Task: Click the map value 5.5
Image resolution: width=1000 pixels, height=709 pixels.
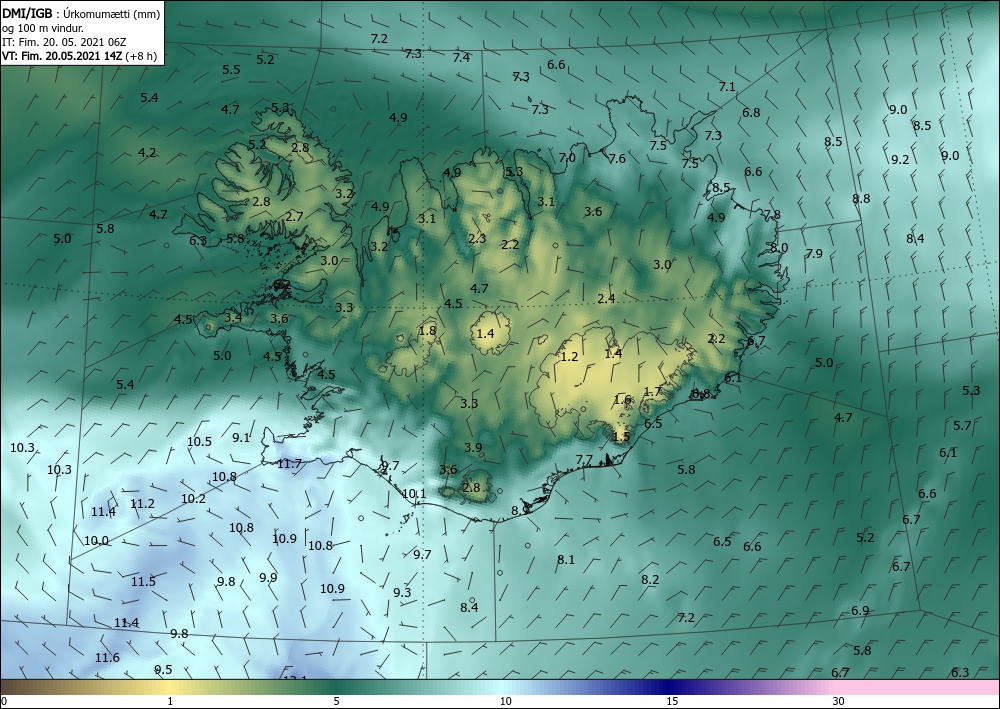Action: pos(231,69)
